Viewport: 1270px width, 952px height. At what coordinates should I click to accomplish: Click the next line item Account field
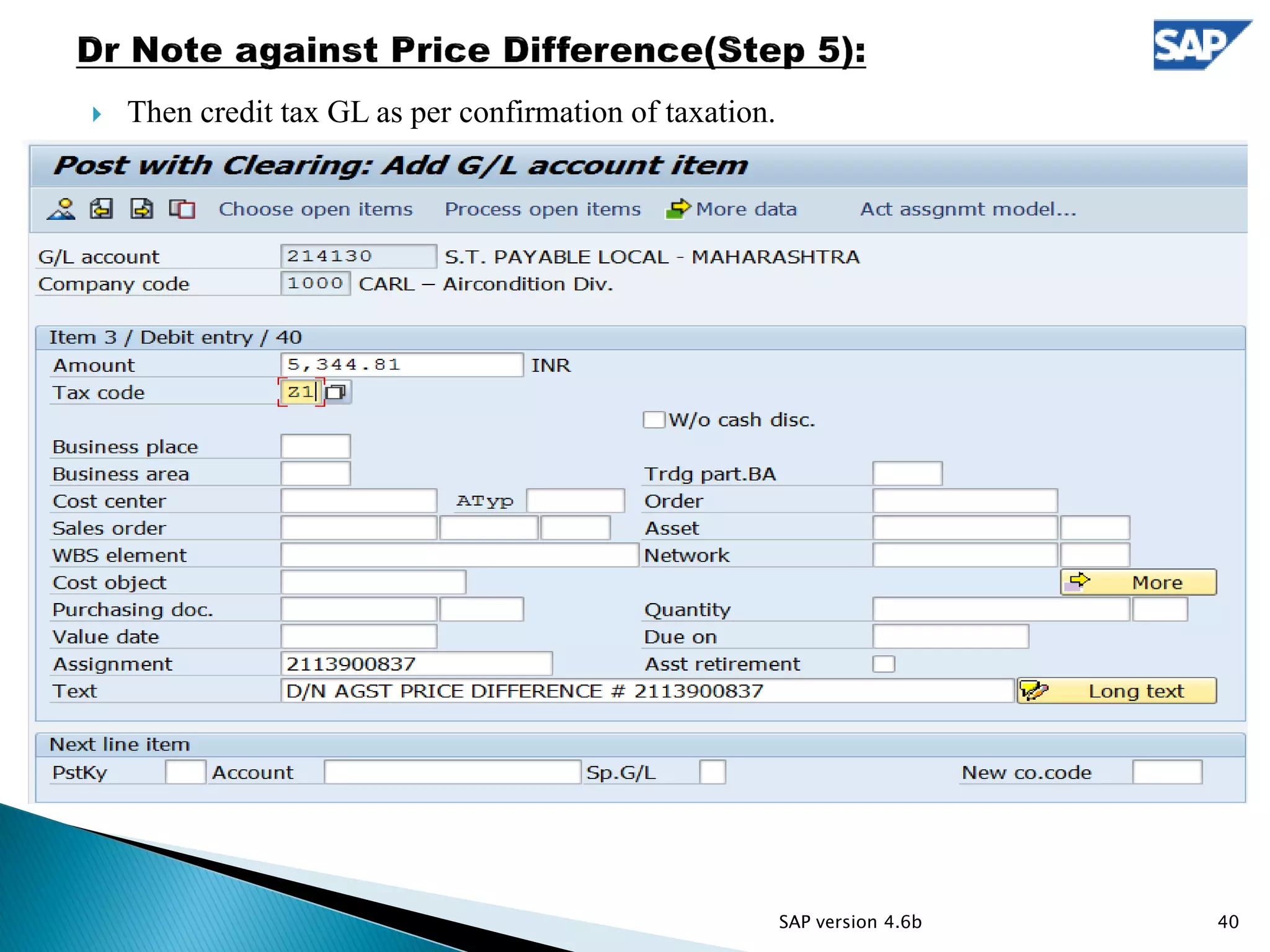[453, 772]
